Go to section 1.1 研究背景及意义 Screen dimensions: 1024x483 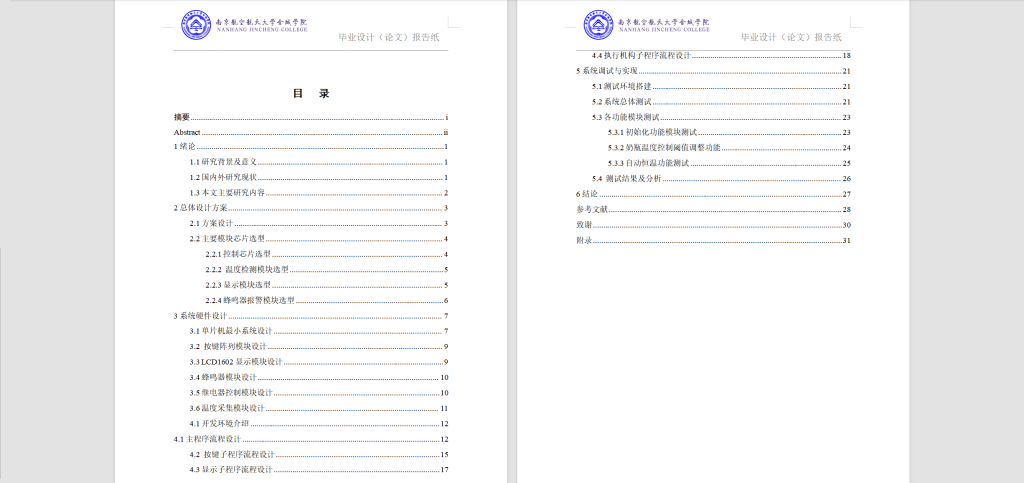[x=319, y=163]
